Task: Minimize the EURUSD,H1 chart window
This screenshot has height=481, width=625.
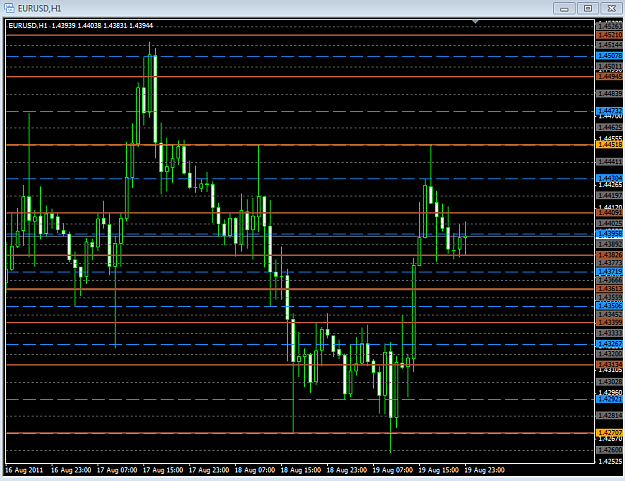Action: click(564, 8)
